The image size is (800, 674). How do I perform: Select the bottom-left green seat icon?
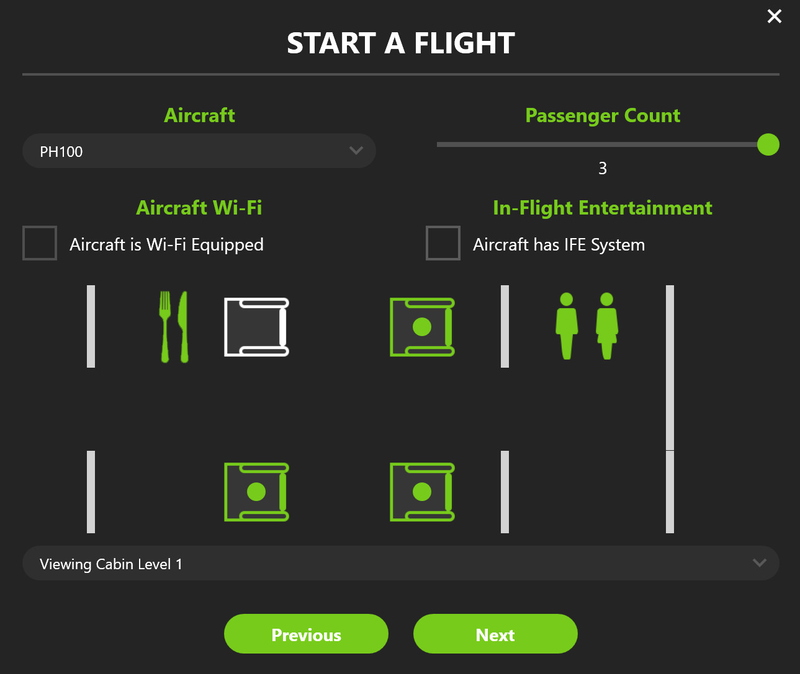pos(258,490)
